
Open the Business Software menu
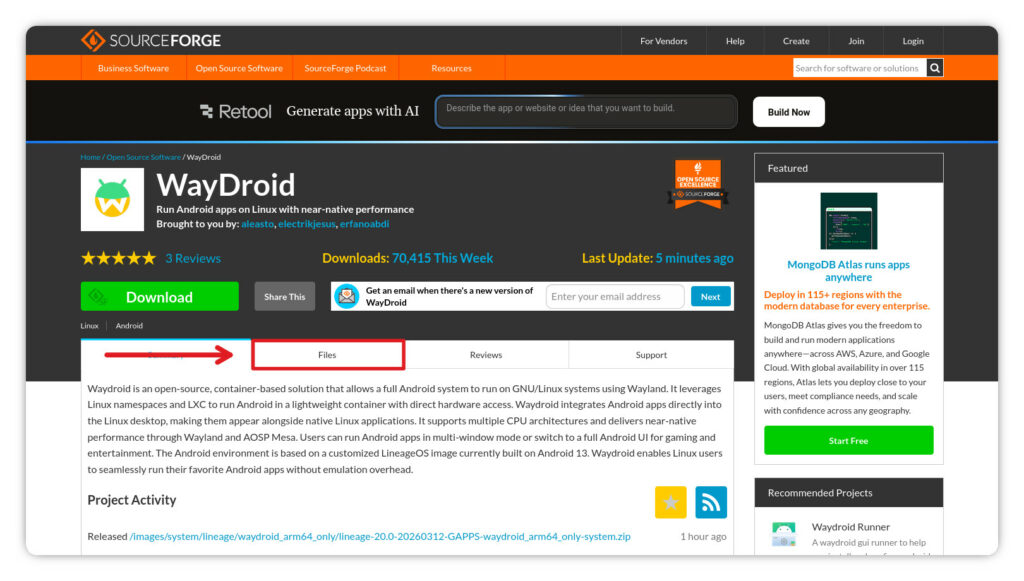point(133,68)
